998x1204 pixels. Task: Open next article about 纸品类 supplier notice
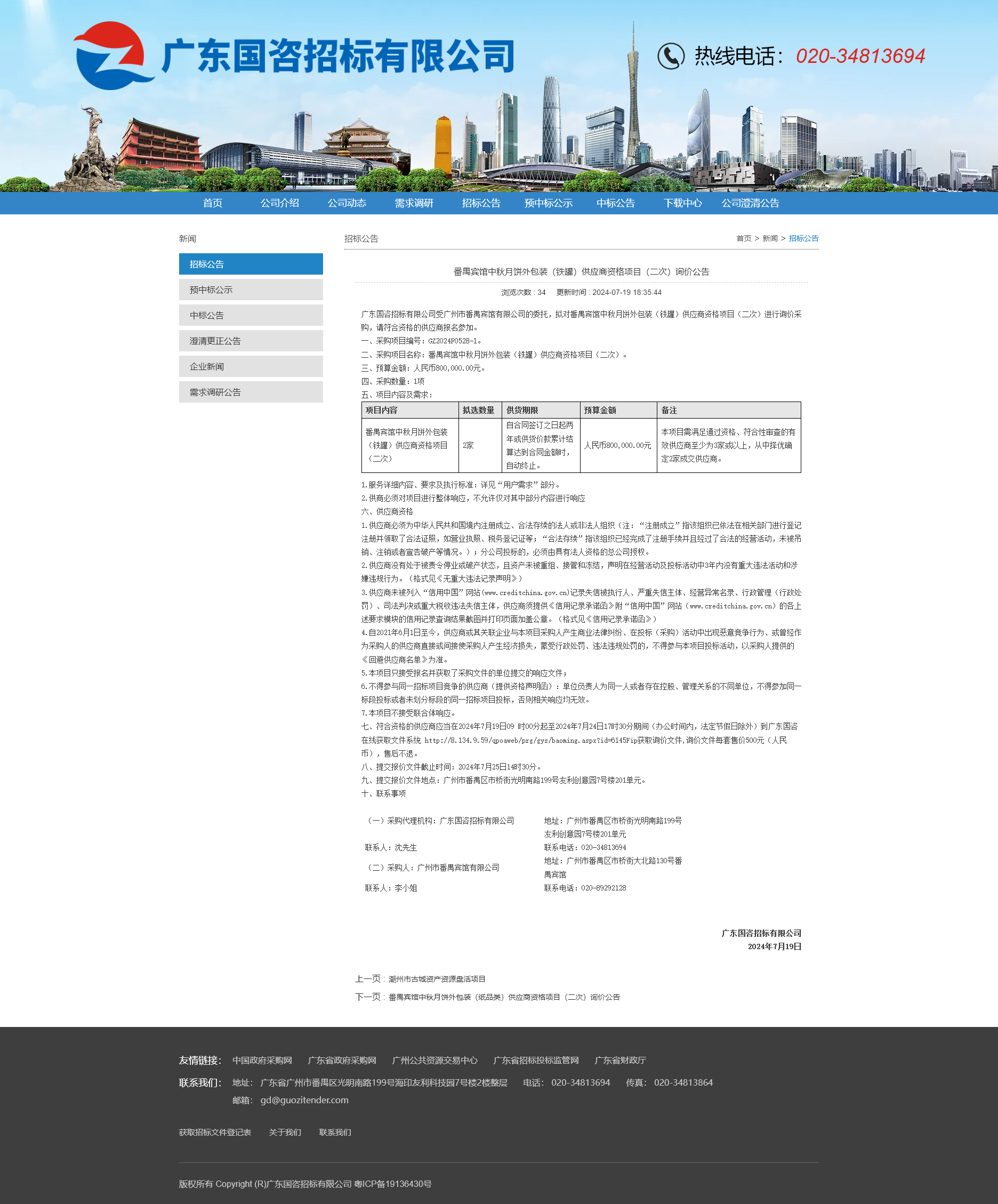[x=504, y=997]
